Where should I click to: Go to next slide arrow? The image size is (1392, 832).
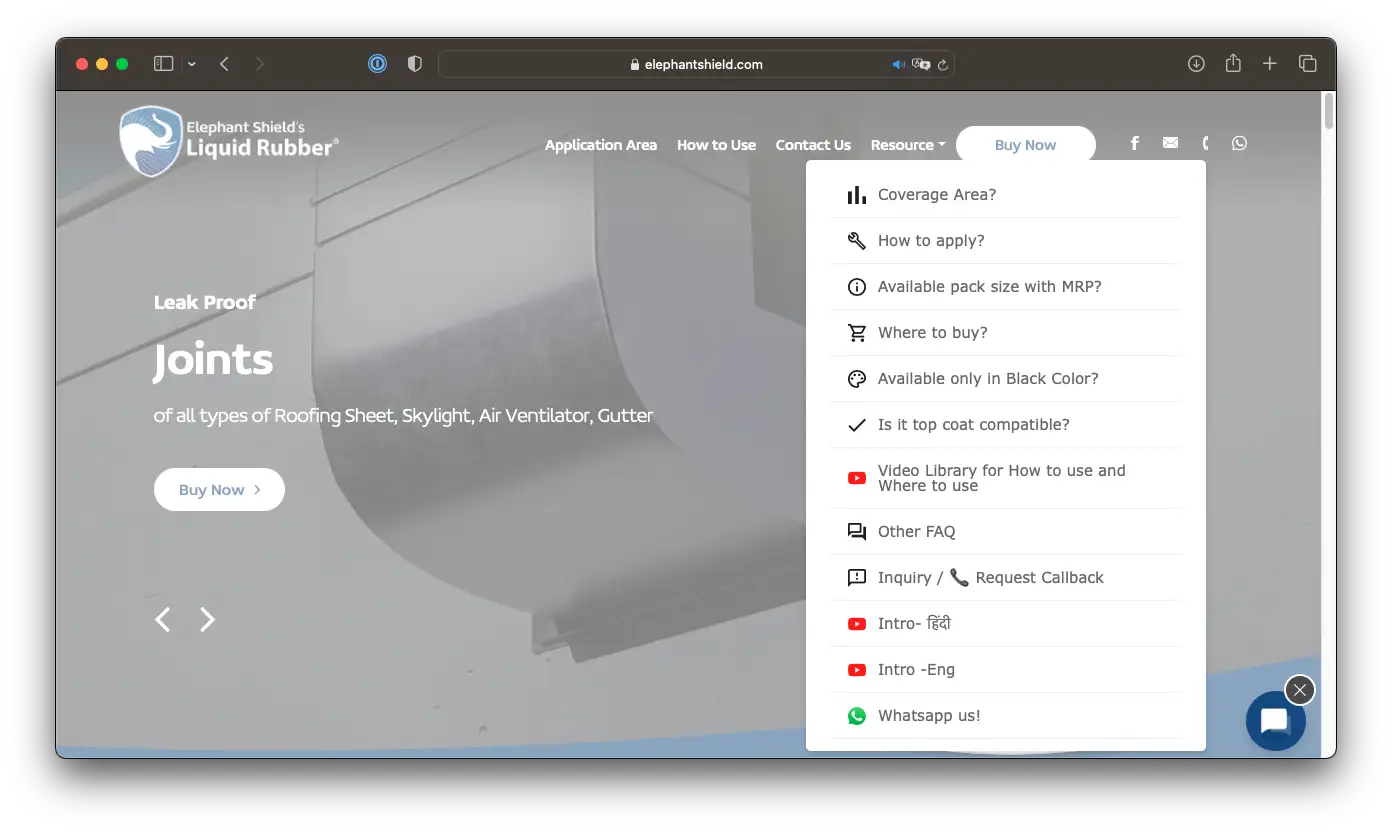pos(207,620)
